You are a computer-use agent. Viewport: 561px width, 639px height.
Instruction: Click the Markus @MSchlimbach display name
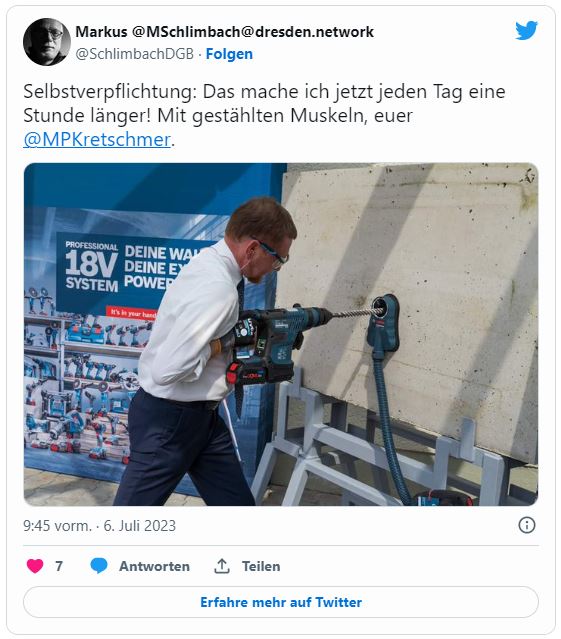[x=224, y=32]
